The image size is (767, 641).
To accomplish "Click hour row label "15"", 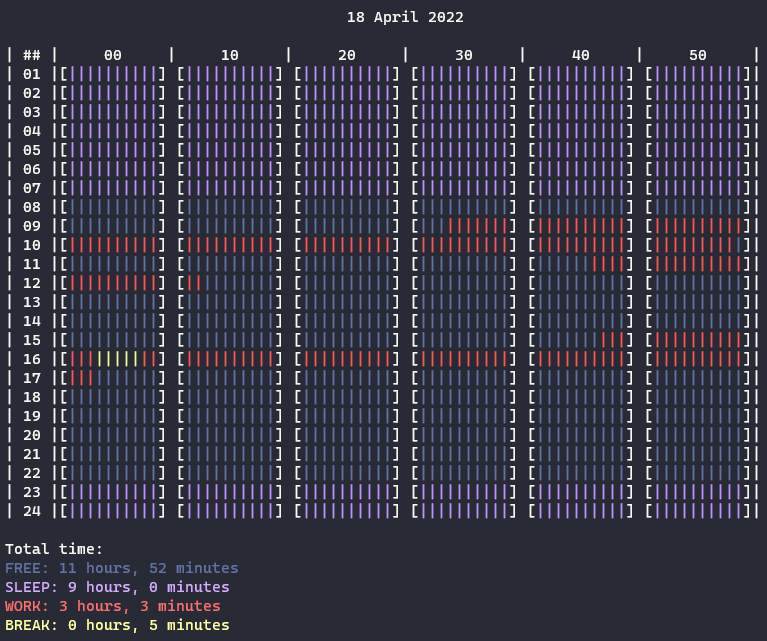I will pyautogui.click(x=32, y=340).
